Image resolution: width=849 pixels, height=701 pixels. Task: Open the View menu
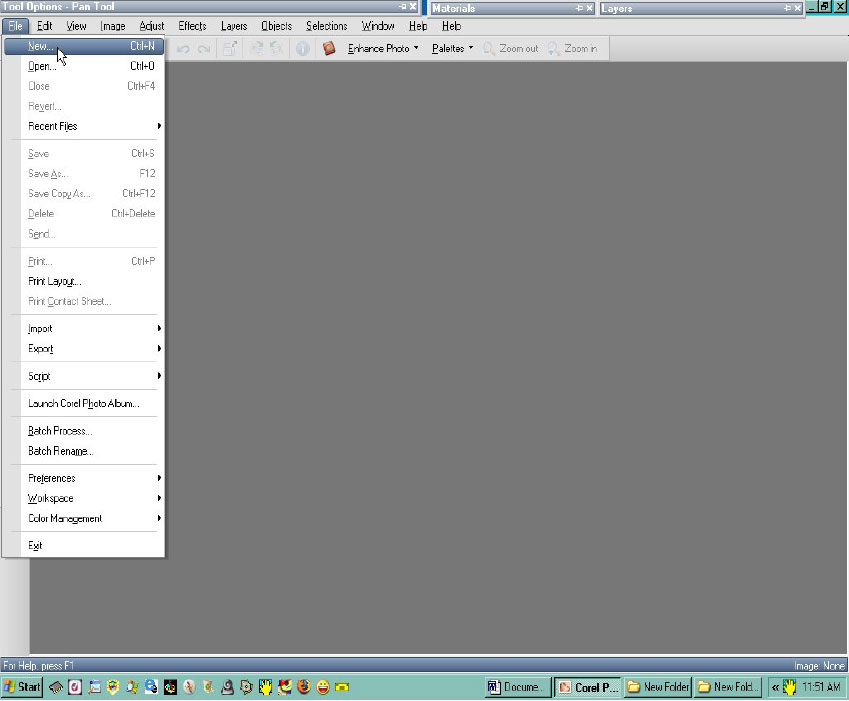(x=76, y=26)
